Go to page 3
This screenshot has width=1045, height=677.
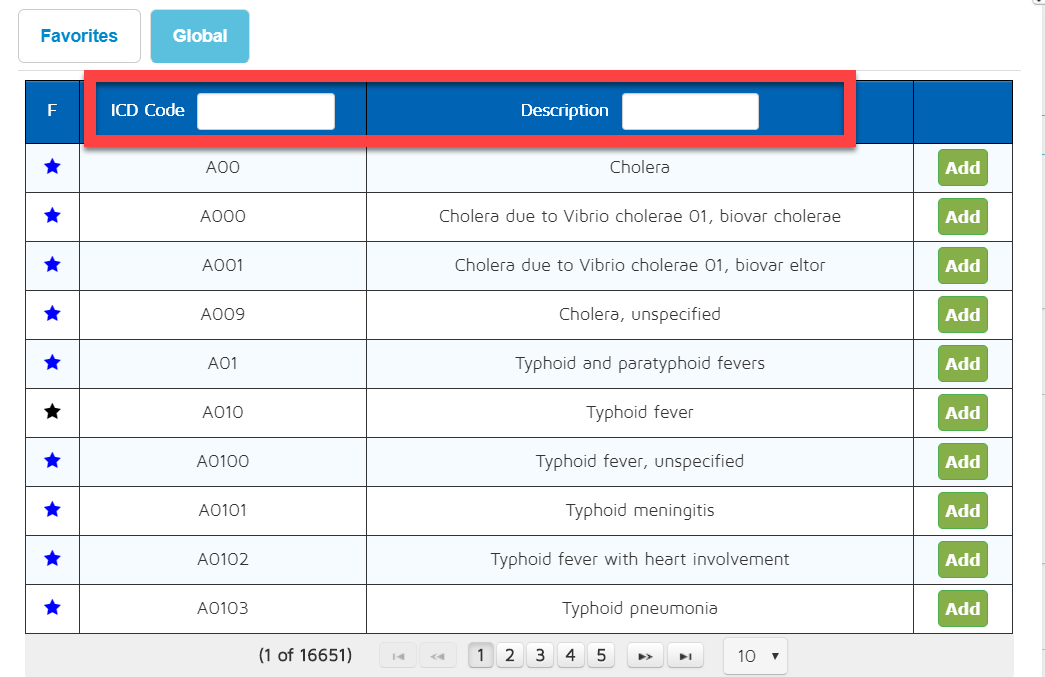tap(540, 656)
